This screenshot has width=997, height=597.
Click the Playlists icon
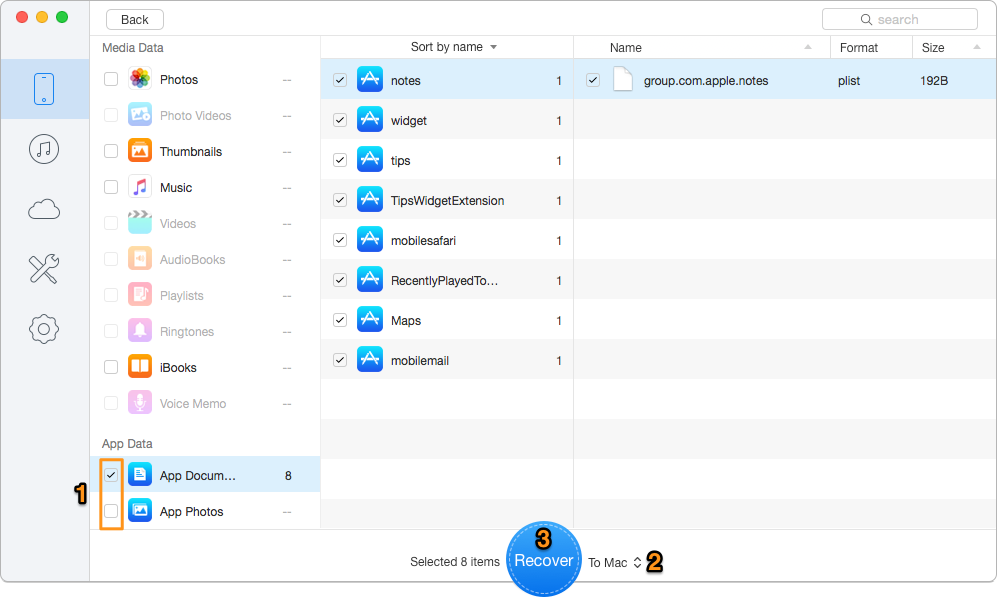click(x=140, y=295)
